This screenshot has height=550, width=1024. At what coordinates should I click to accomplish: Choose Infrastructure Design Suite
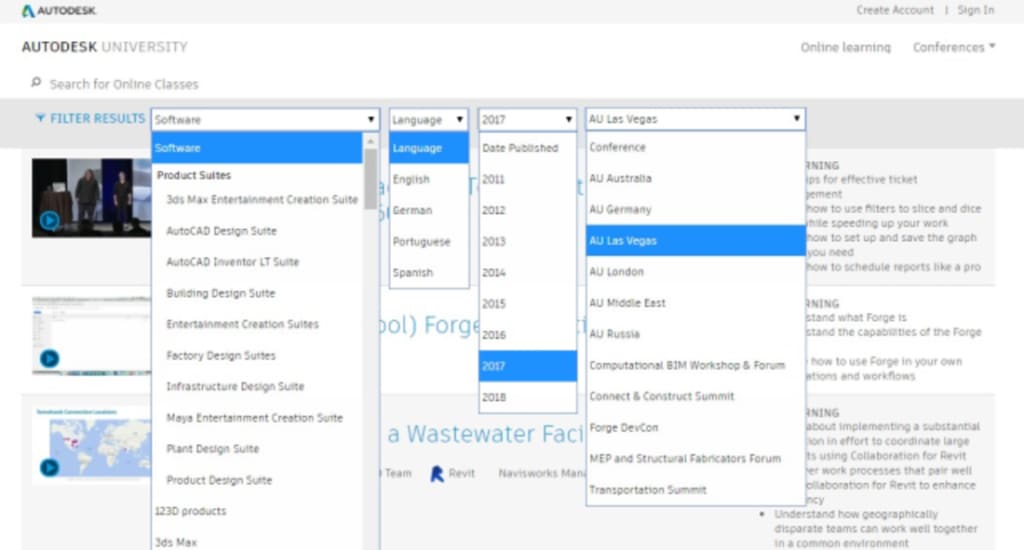(235, 386)
